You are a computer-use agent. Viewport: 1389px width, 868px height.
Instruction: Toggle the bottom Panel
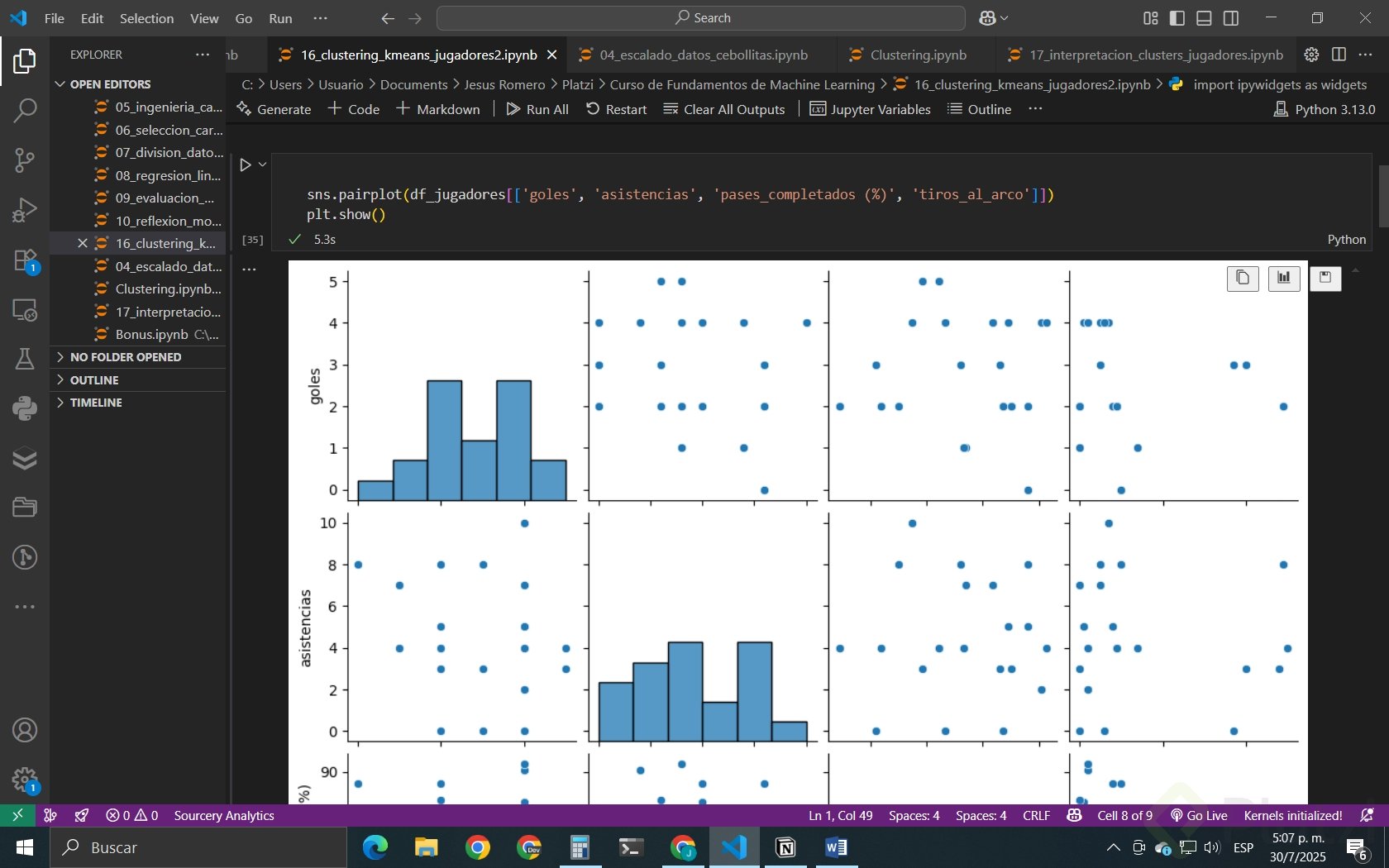[x=1205, y=18]
